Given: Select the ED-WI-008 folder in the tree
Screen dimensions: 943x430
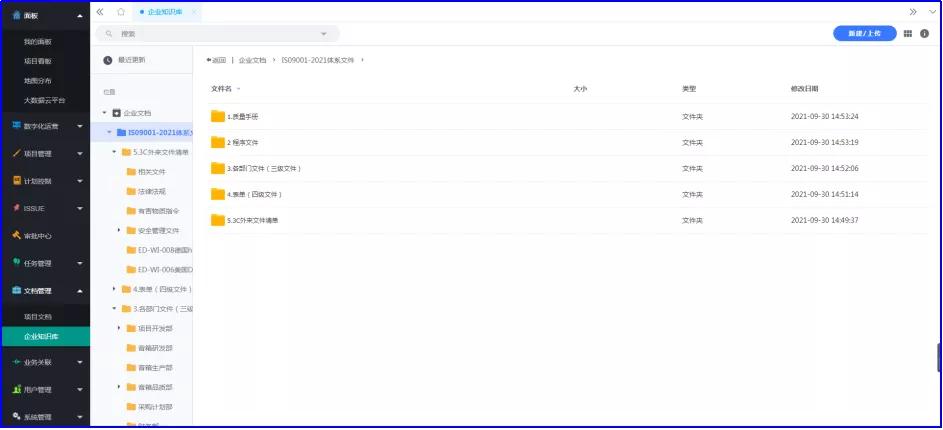Looking at the screenshot, I should click(x=165, y=250).
